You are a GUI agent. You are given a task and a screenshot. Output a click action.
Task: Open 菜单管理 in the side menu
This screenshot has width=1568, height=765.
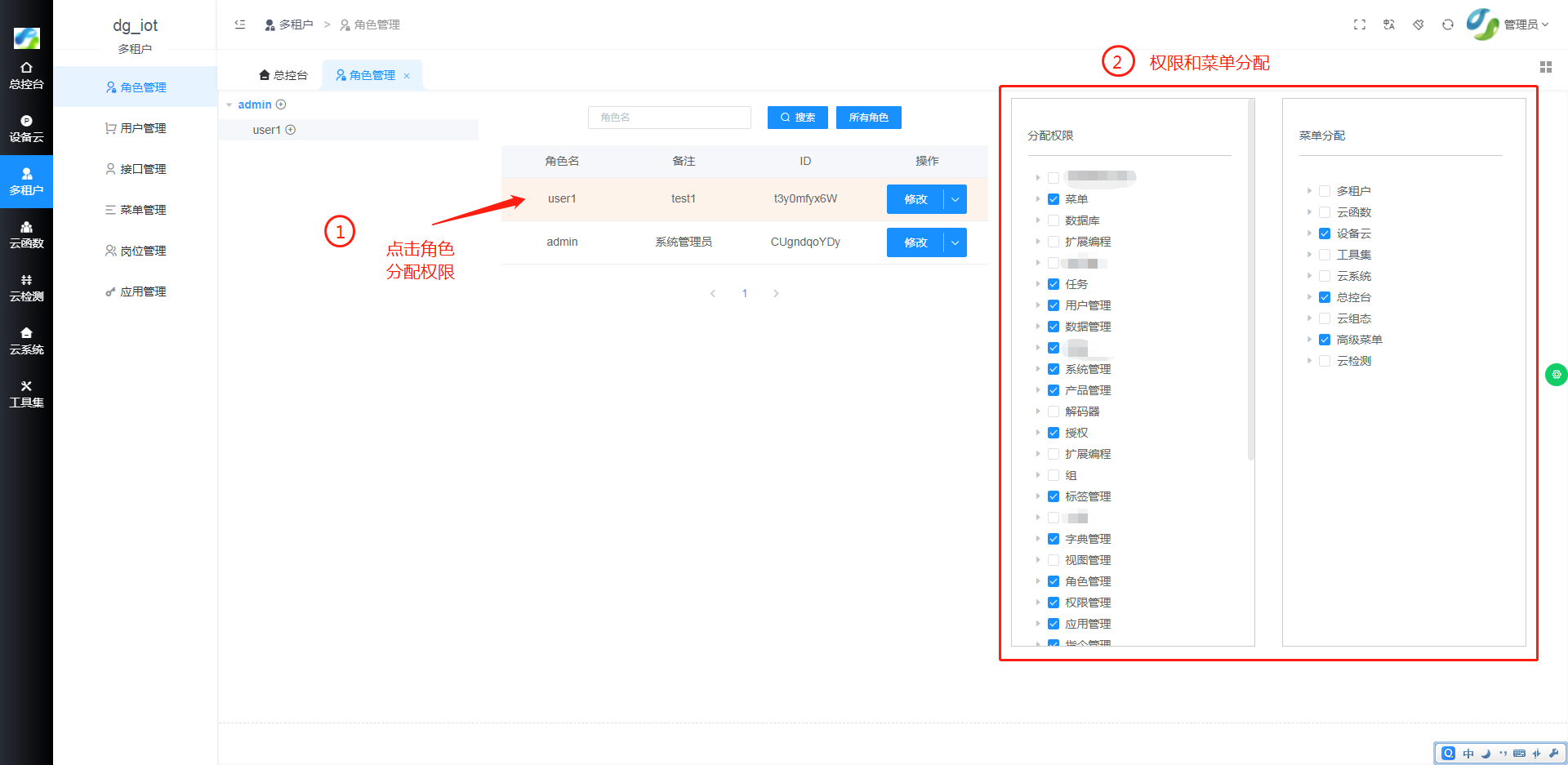pos(136,210)
